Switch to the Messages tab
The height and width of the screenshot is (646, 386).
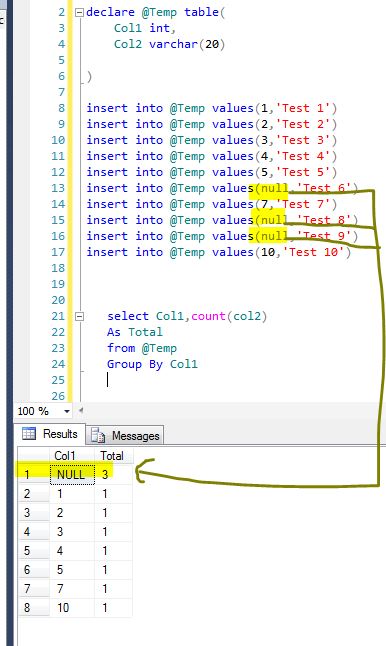[125, 435]
